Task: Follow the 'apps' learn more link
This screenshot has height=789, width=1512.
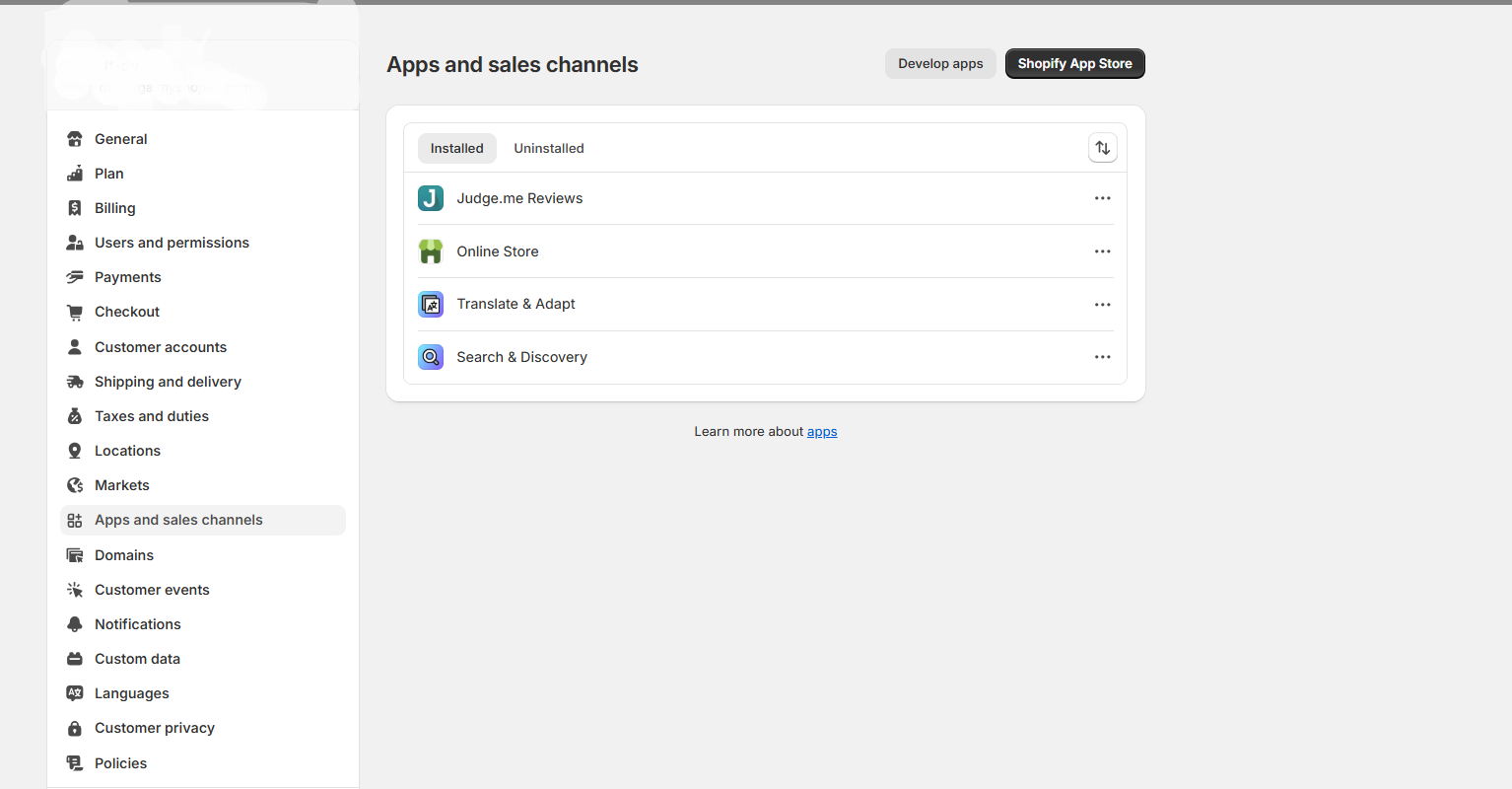Action: pyautogui.click(x=822, y=432)
